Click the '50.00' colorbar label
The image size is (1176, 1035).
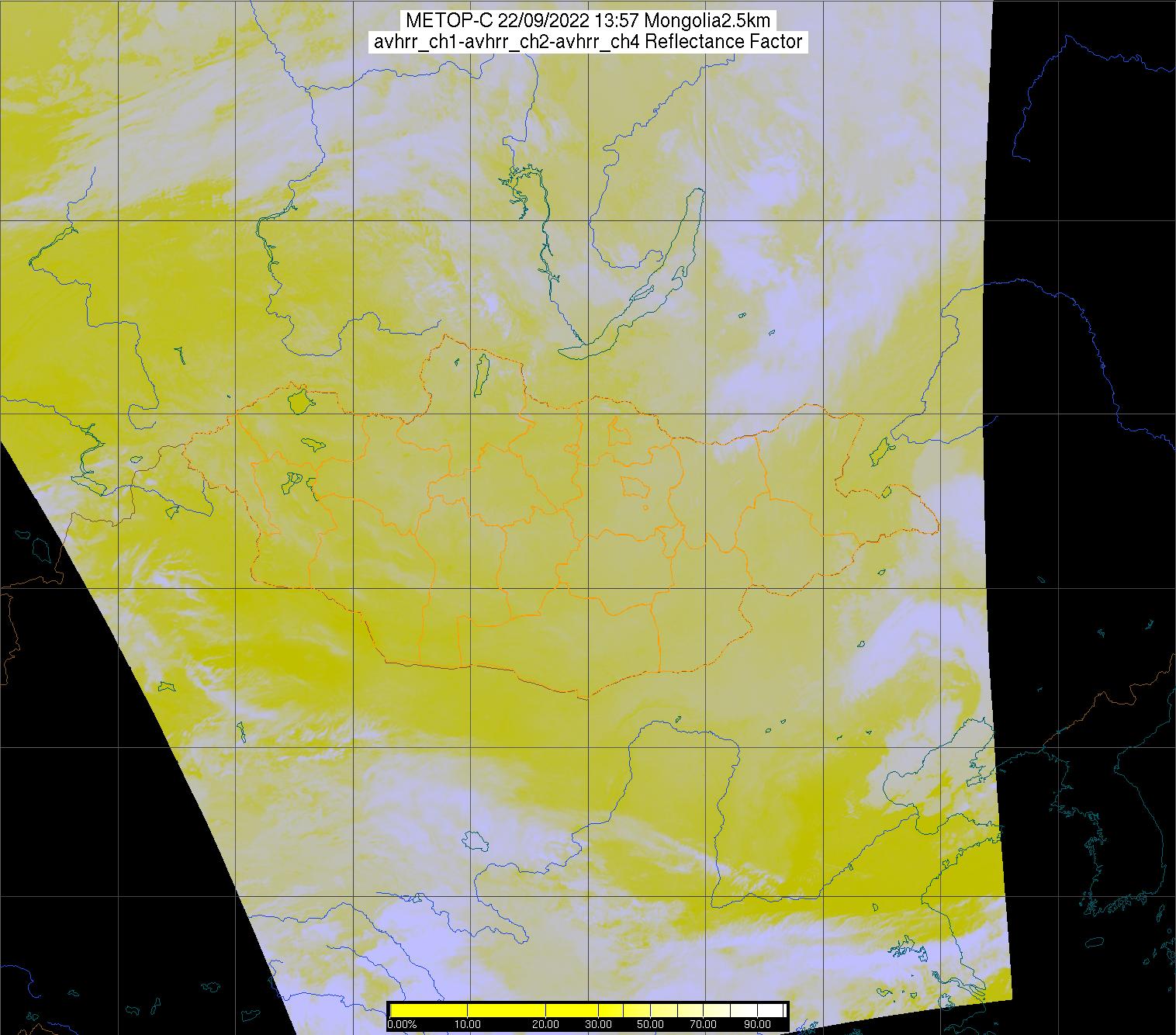[x=650, y=1024]
